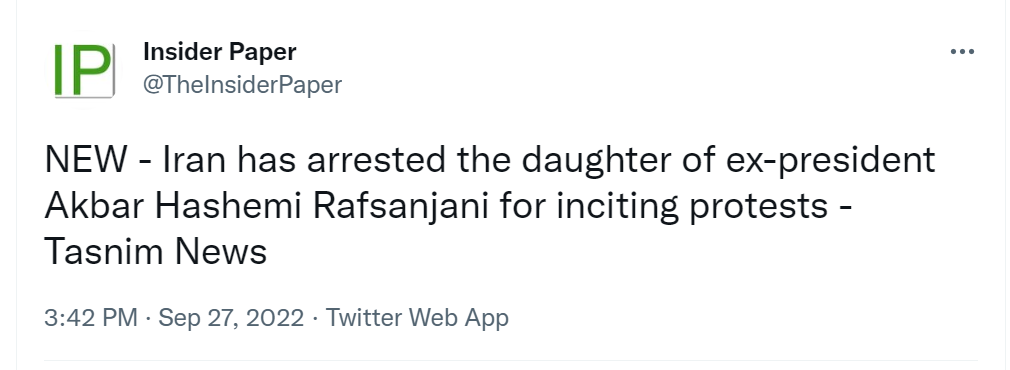1010x370 pixels.
Task: Open the Insider Paper display name
Action: [220, 52]
